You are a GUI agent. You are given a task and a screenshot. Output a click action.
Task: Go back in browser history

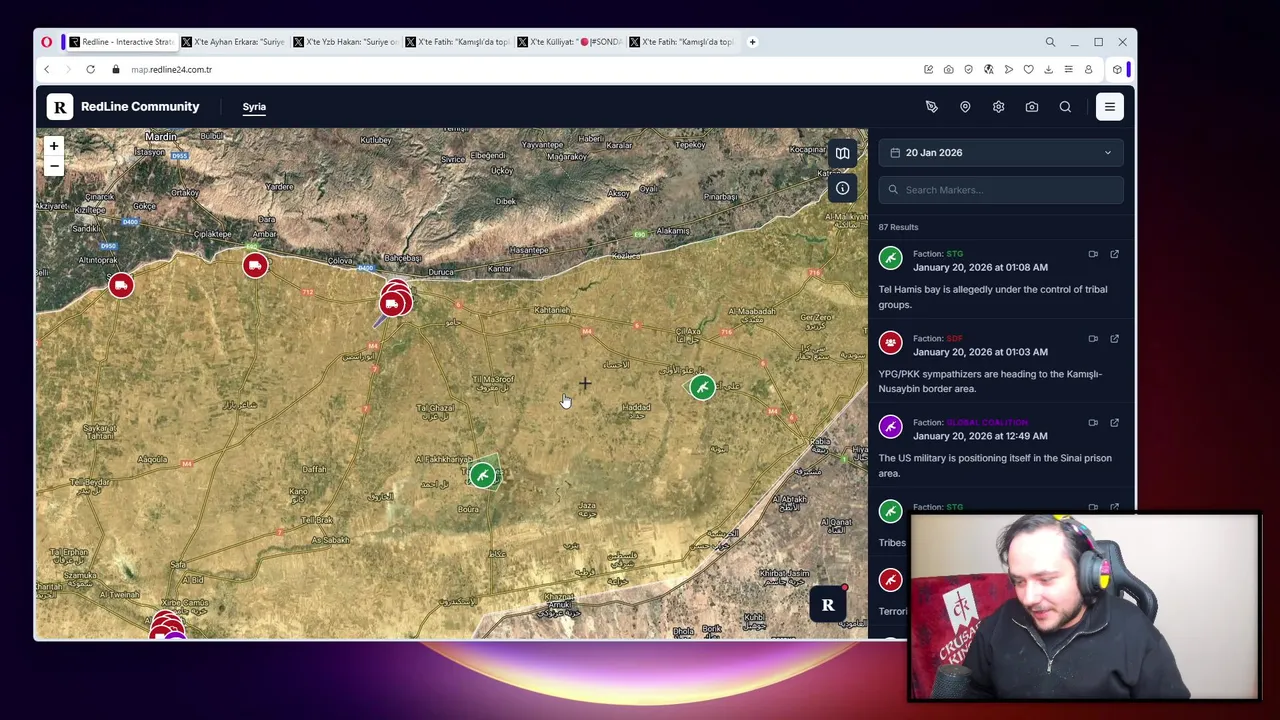pyautogui.click(x=46, y=70)
